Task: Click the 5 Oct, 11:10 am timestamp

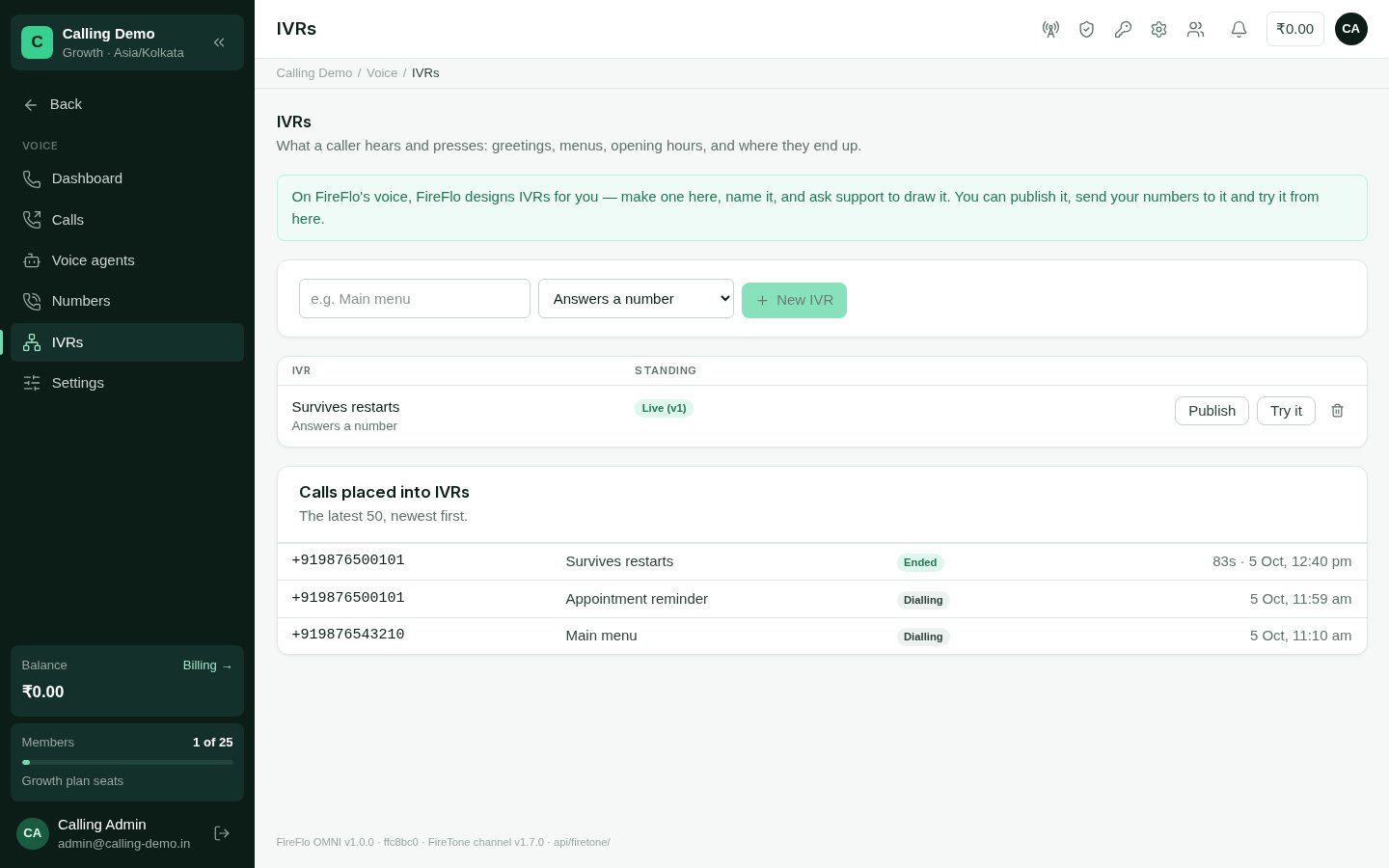Action: point(1300,636)
